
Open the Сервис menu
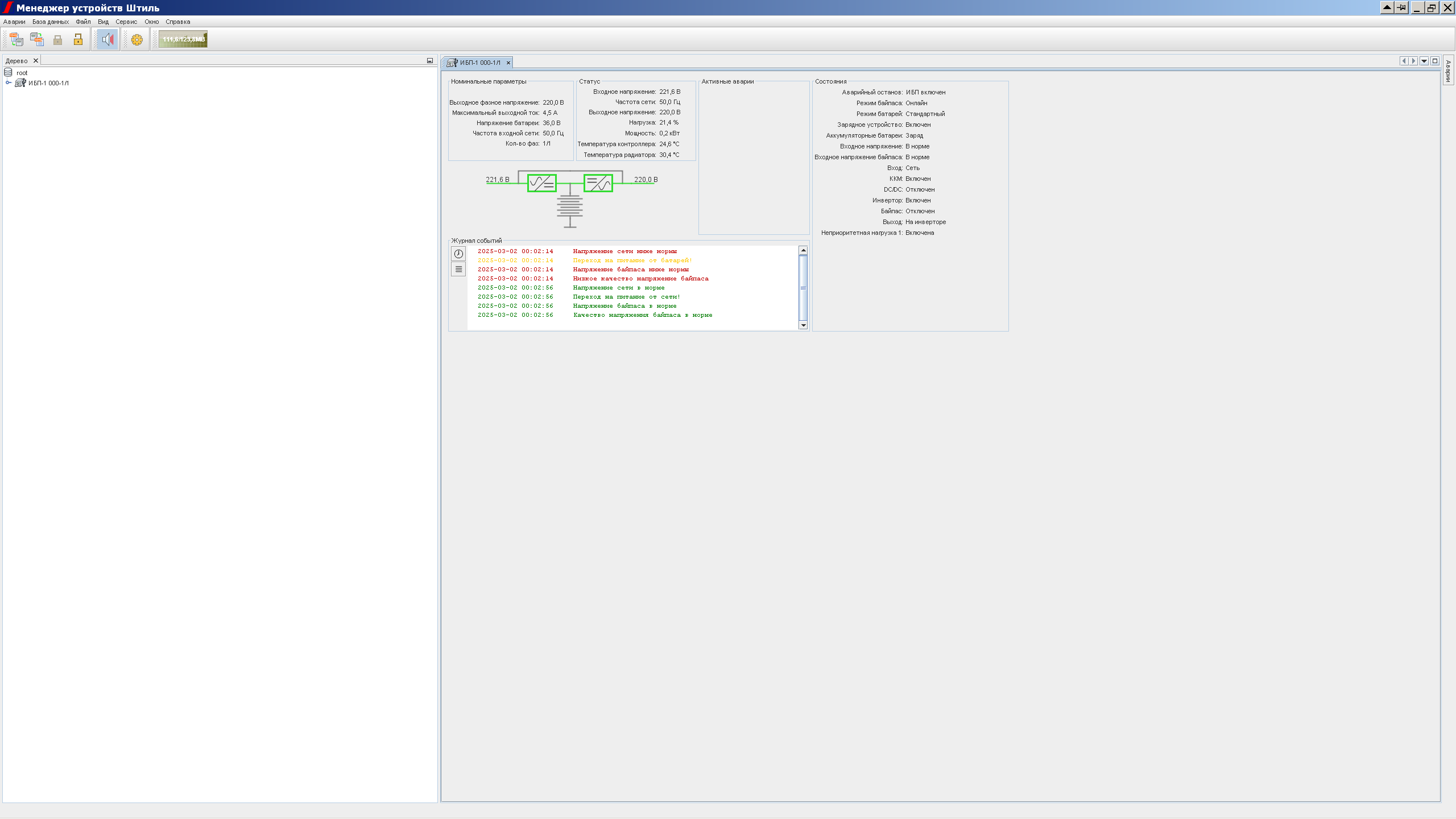point(126,22)
